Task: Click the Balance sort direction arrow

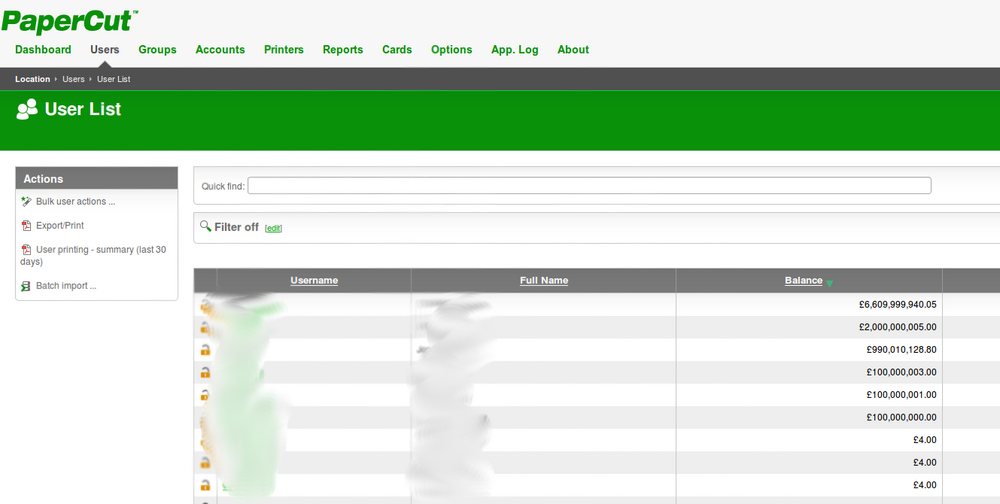Action: (829, 283)
